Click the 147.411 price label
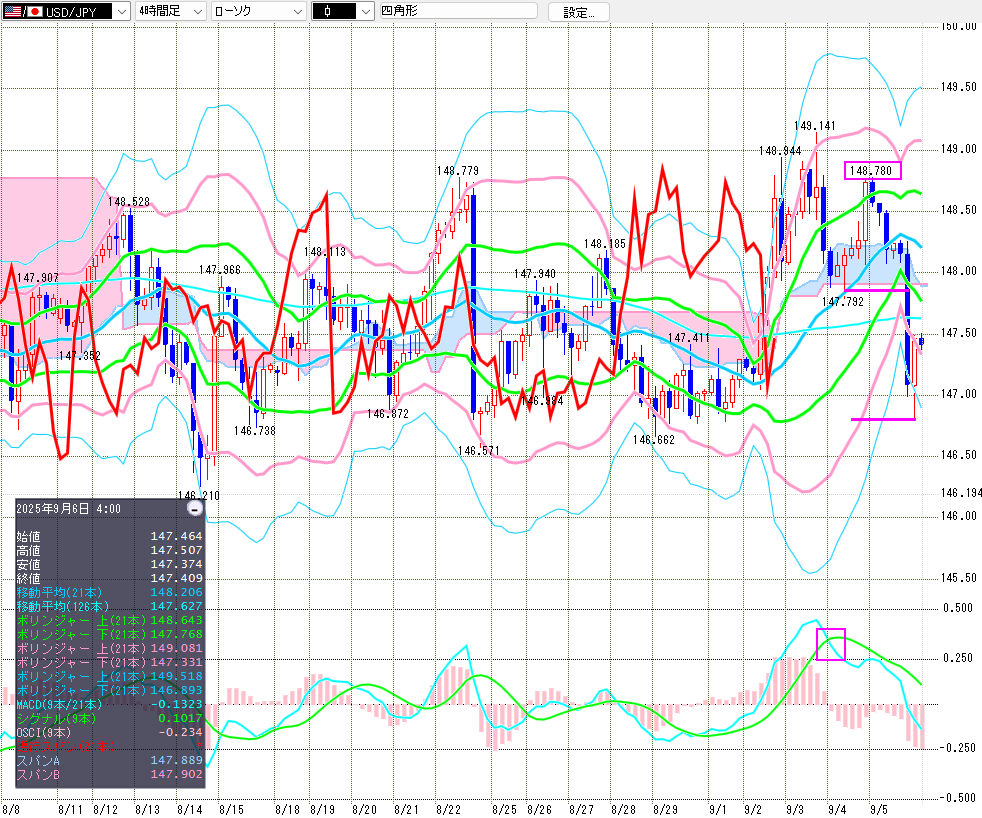Image resolution: width=982 pixels, height=818 pixels. click(689, 338)
